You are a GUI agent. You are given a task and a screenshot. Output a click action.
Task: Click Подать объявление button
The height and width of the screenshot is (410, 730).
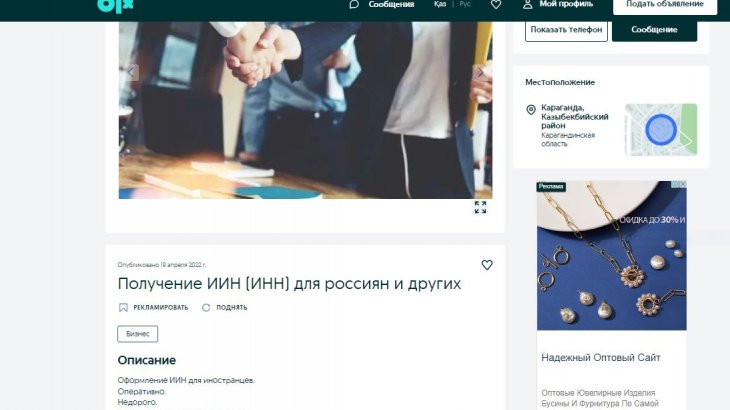click(665, 5)
